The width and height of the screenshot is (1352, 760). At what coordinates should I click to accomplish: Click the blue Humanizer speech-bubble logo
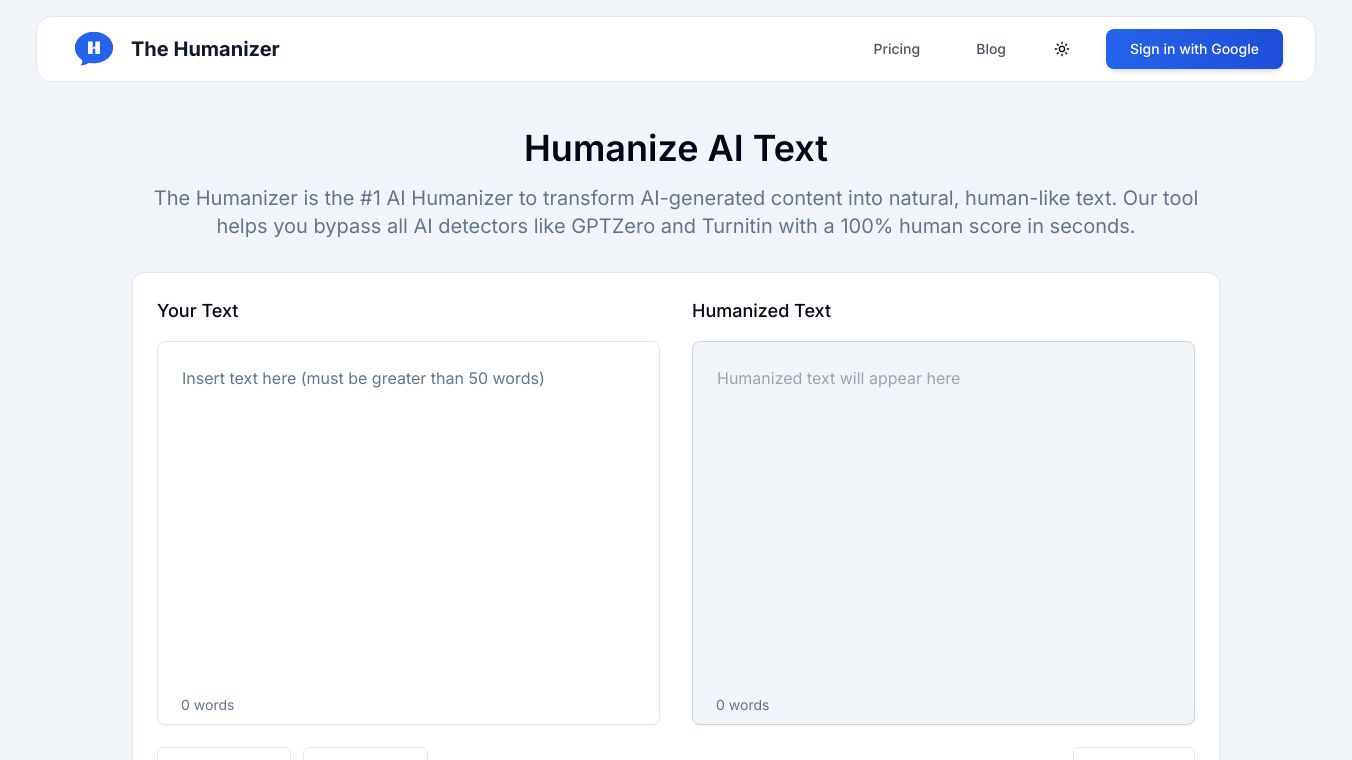[x=94, y=49]
